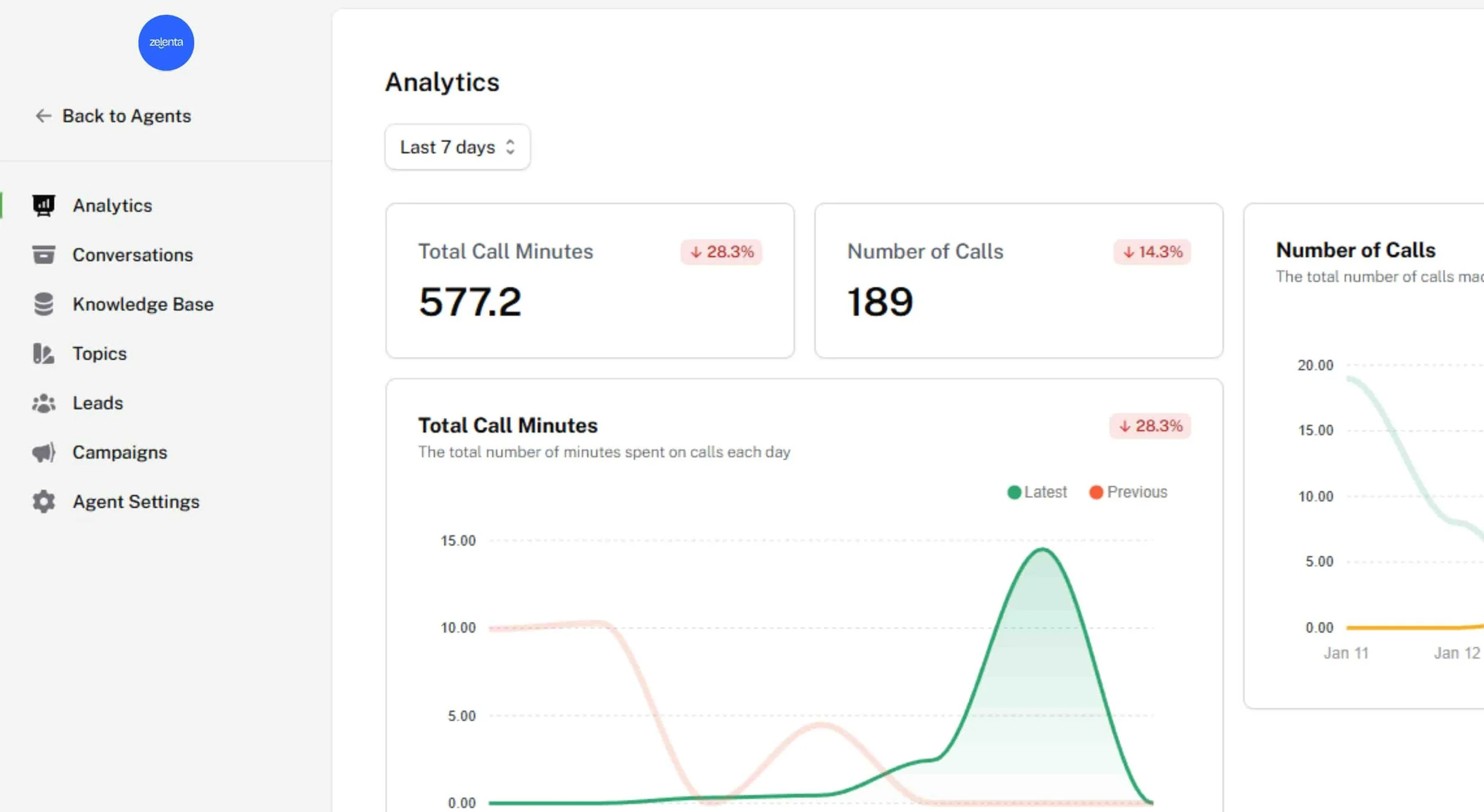Click the 28.3% decrease badge on Total Call Minutes
1484x812 pixels.
click(x=721, y=252)
